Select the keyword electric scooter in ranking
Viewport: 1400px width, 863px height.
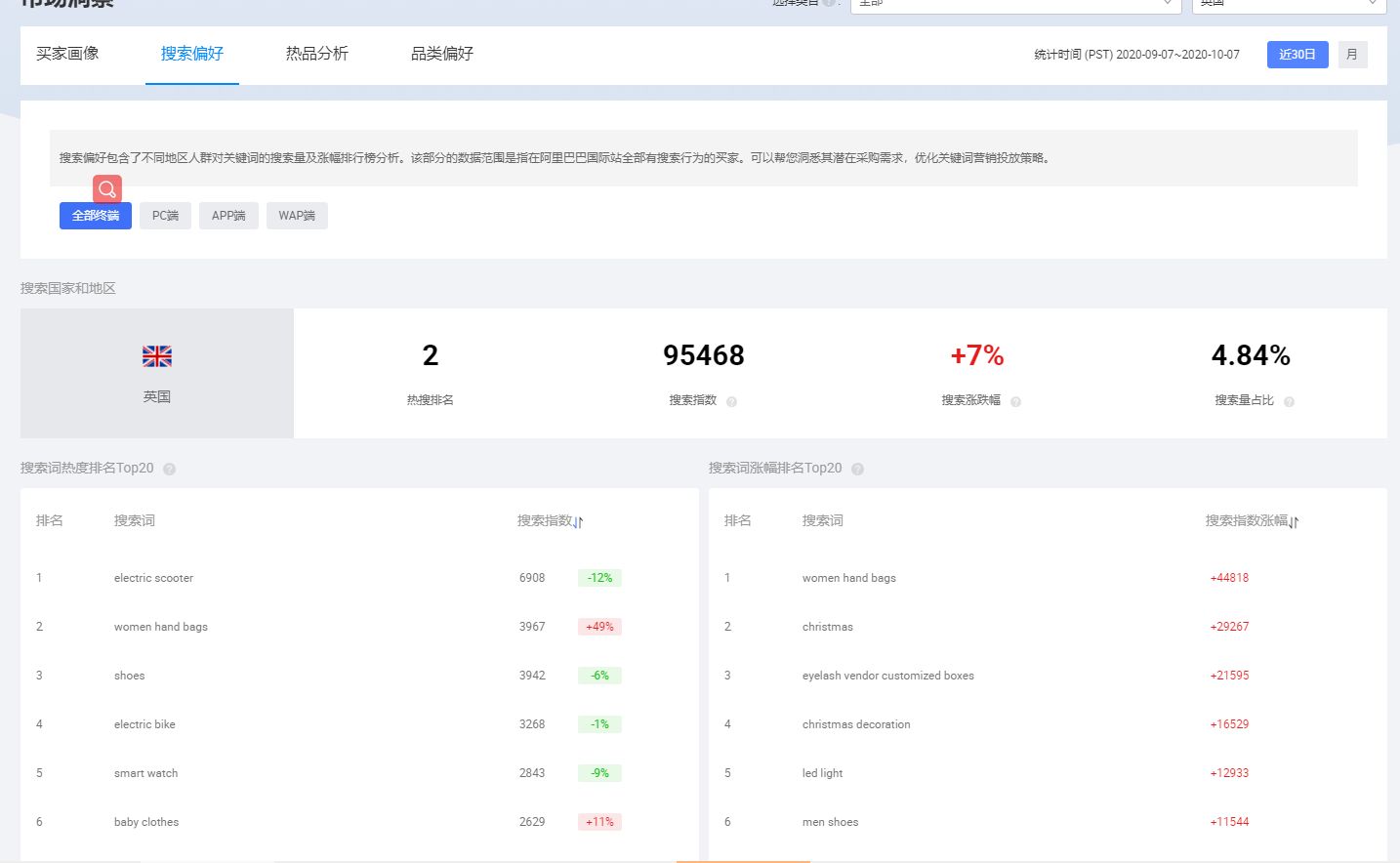(x=152, y=577)
